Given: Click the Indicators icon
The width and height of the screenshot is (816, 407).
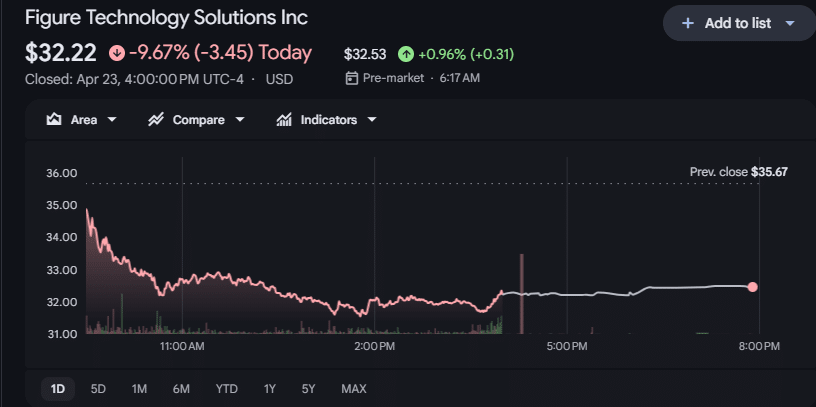Looking at the screenshot, I should pyautogui.click(x=284, y=120).
